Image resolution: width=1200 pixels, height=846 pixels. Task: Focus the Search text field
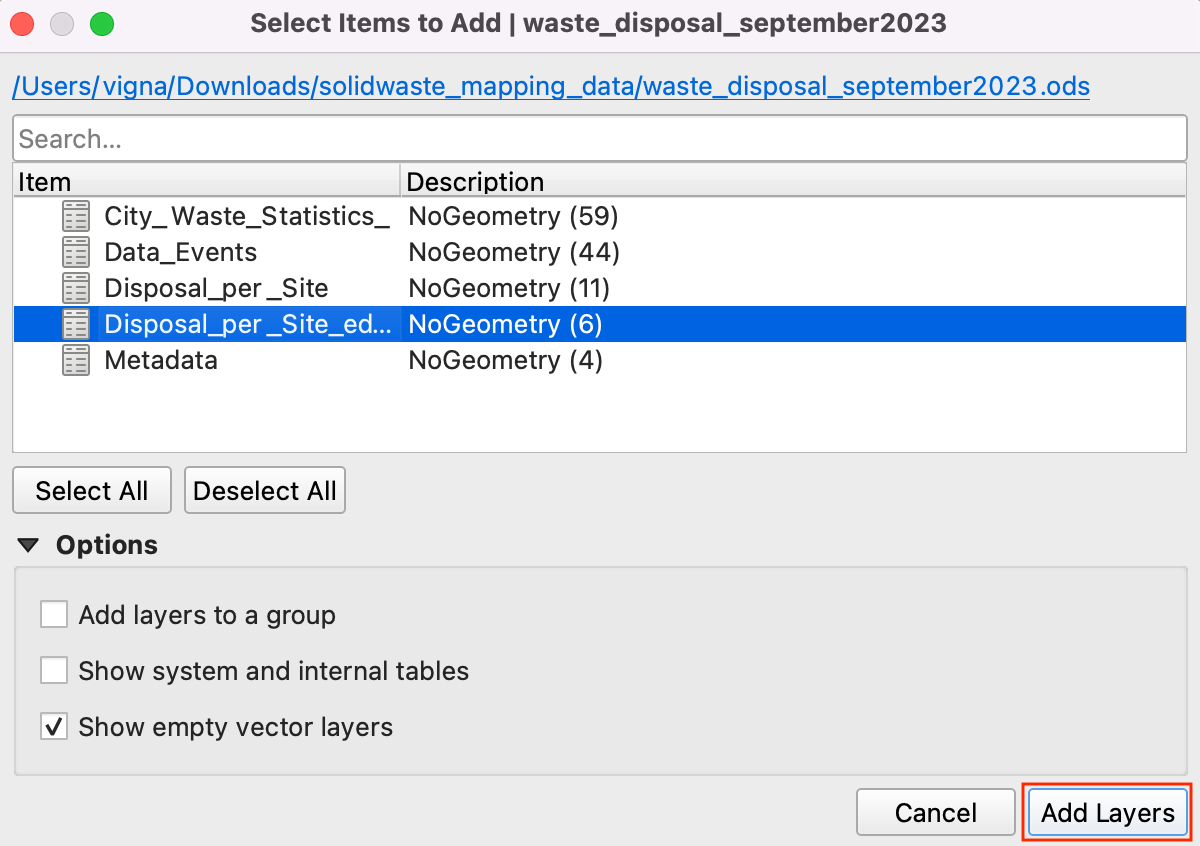600,139
